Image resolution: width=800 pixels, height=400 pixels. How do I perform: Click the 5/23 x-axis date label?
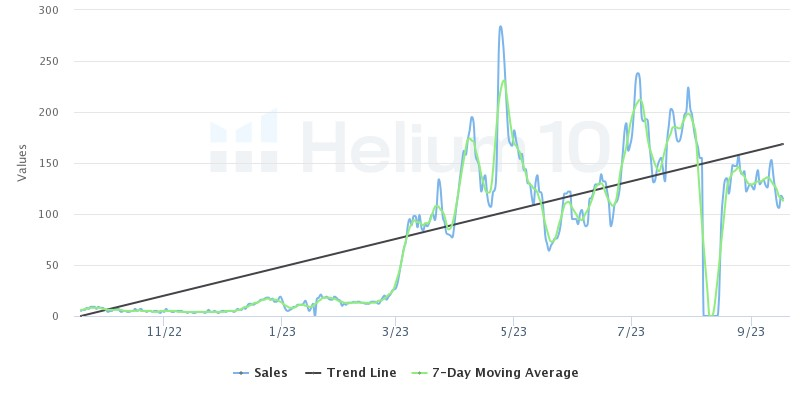[x=513, y=332]
